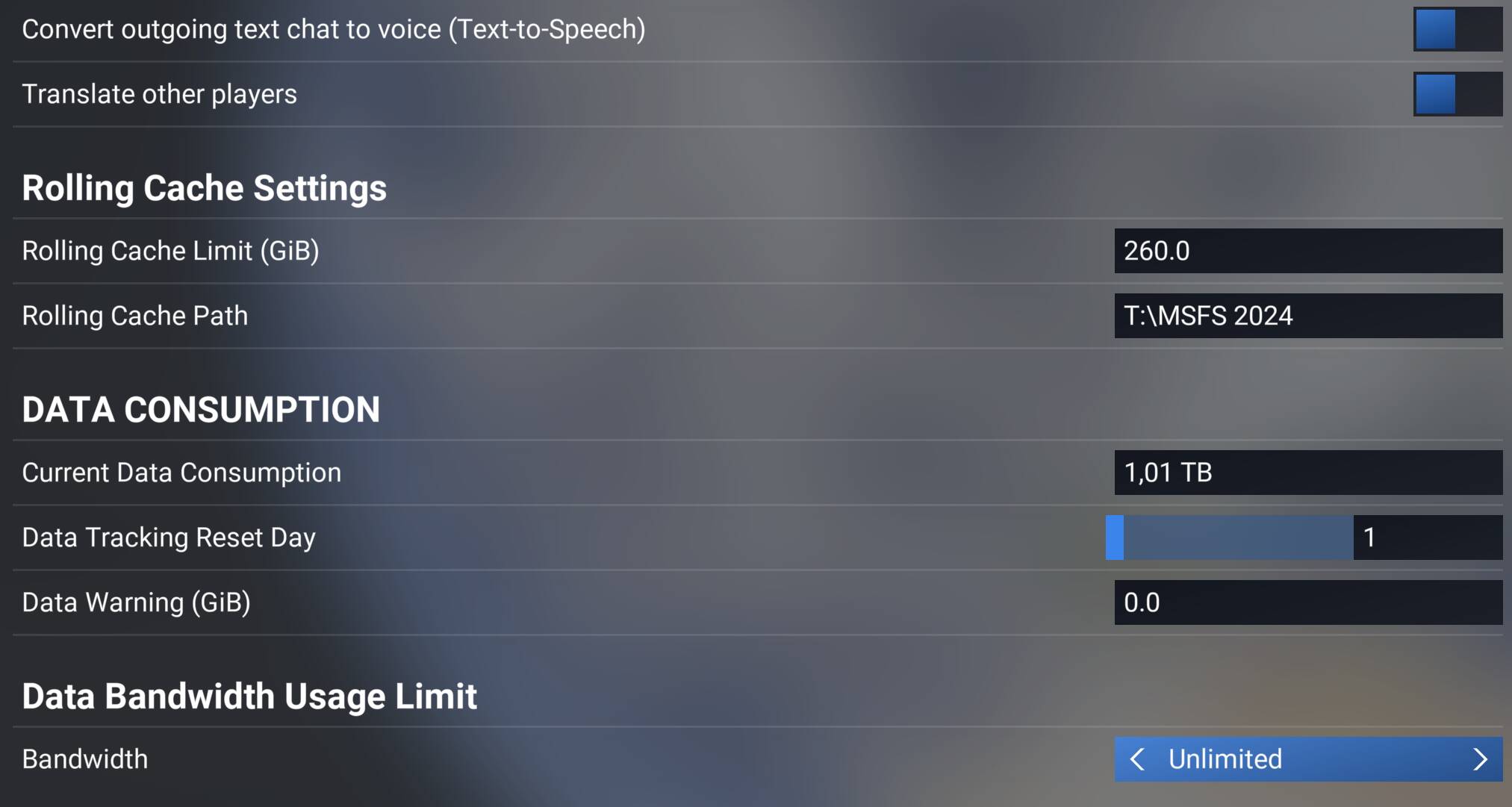Click the Data Tracking Reset Day slider bar
The image size is (1512, 807).
click(x=1230, y=538)
